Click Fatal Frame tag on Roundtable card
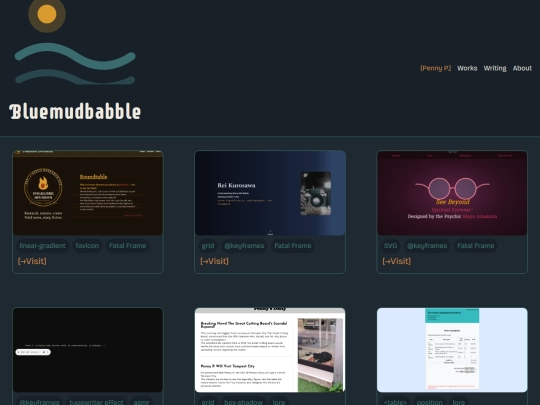 (127, 246)
